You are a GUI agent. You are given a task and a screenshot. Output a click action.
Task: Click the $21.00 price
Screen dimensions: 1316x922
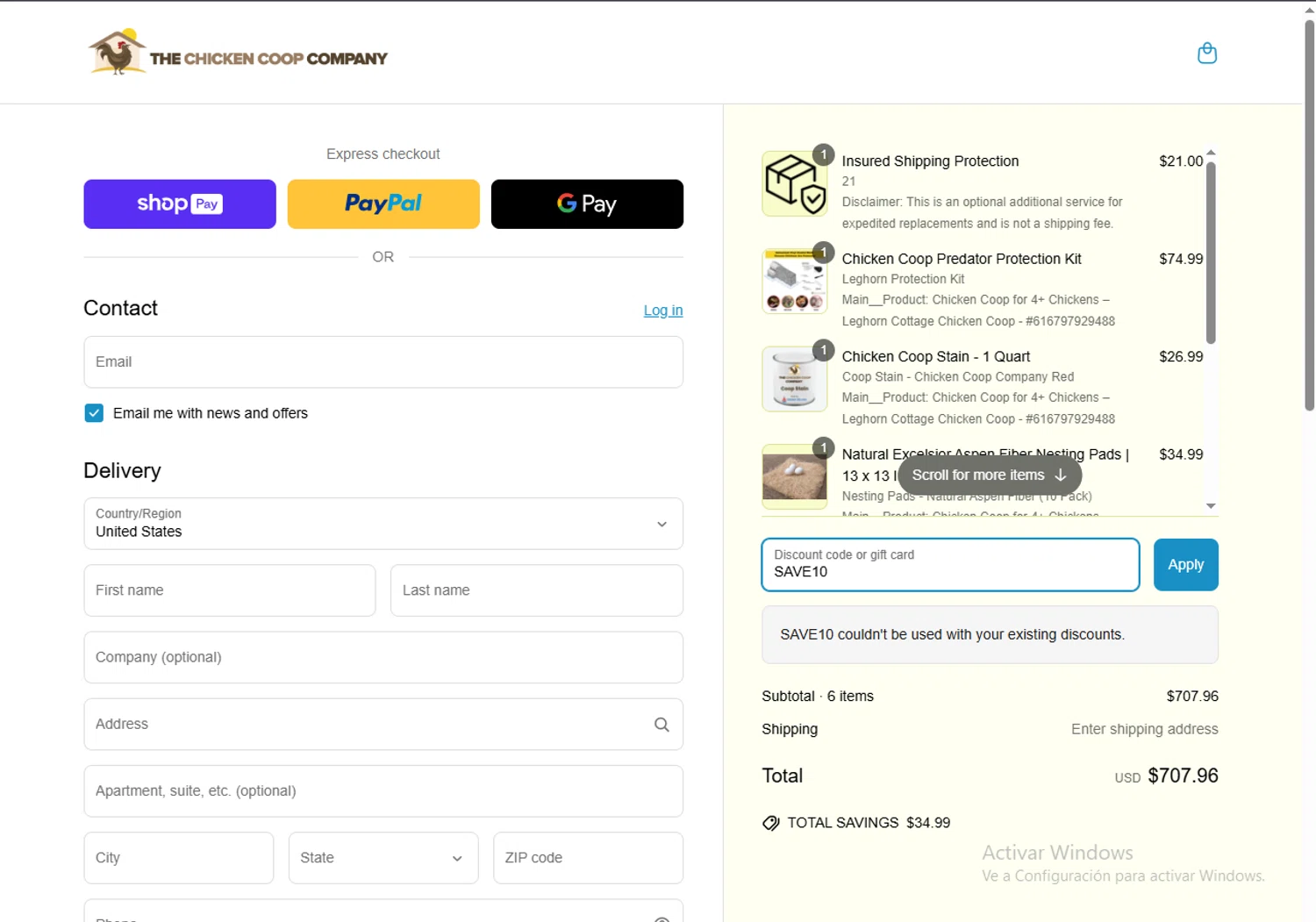pyautogui.click(x=1181, y=161)
